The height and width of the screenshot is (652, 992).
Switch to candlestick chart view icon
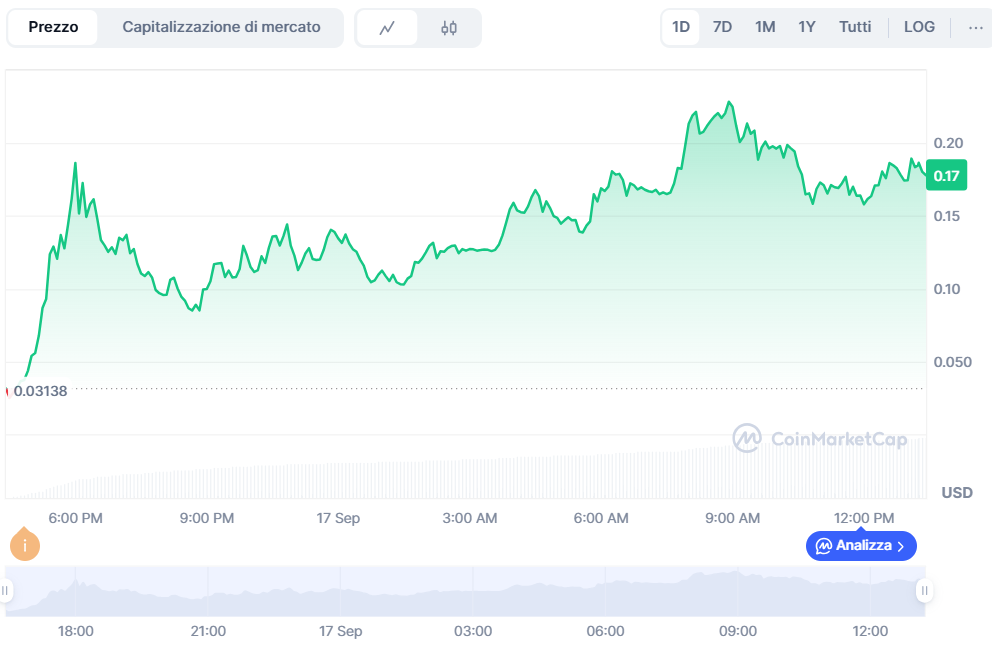[x=449, y=28]
